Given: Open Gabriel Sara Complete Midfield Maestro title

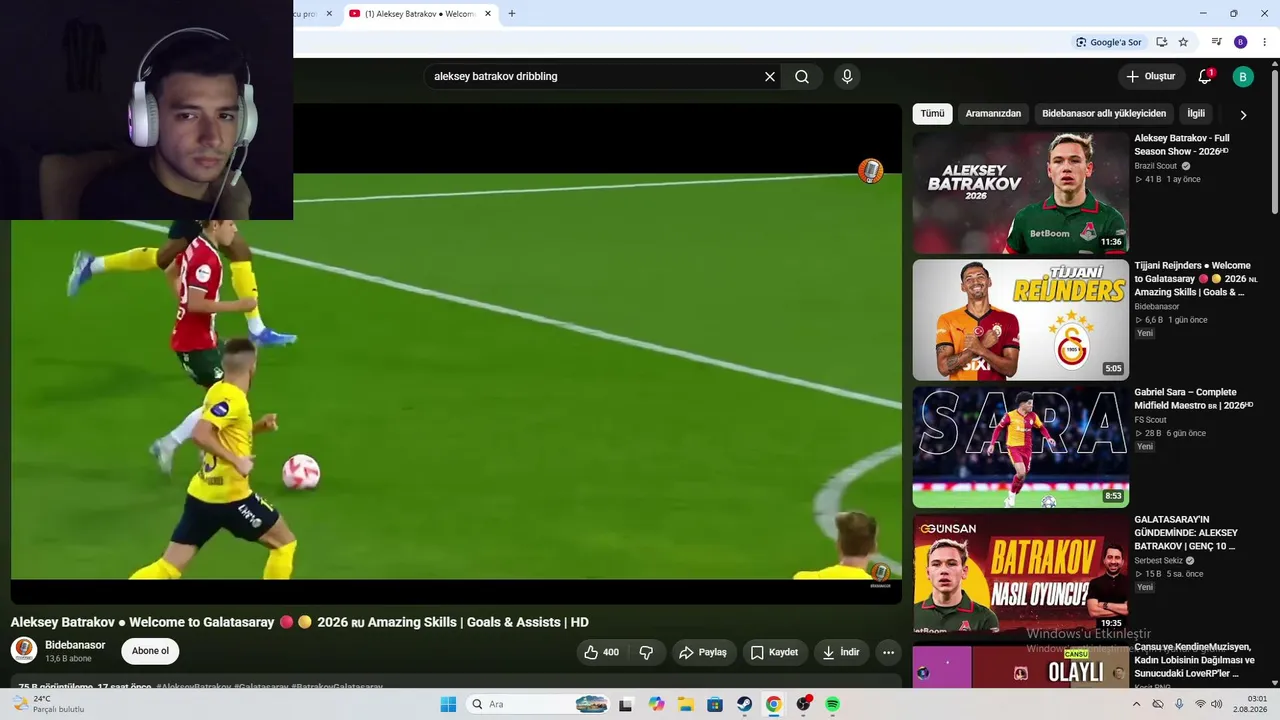Looking at the screenshot, I should 1193,398.
